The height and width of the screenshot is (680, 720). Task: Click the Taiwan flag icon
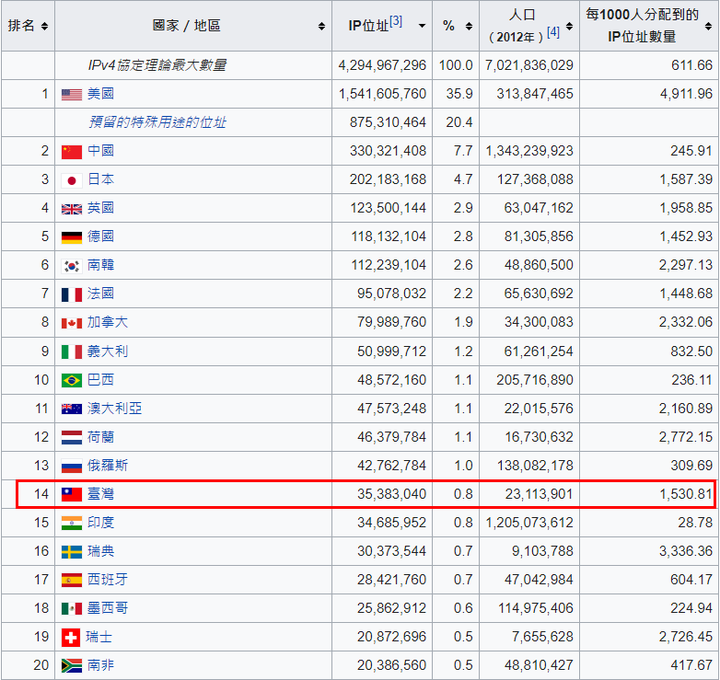72,495
